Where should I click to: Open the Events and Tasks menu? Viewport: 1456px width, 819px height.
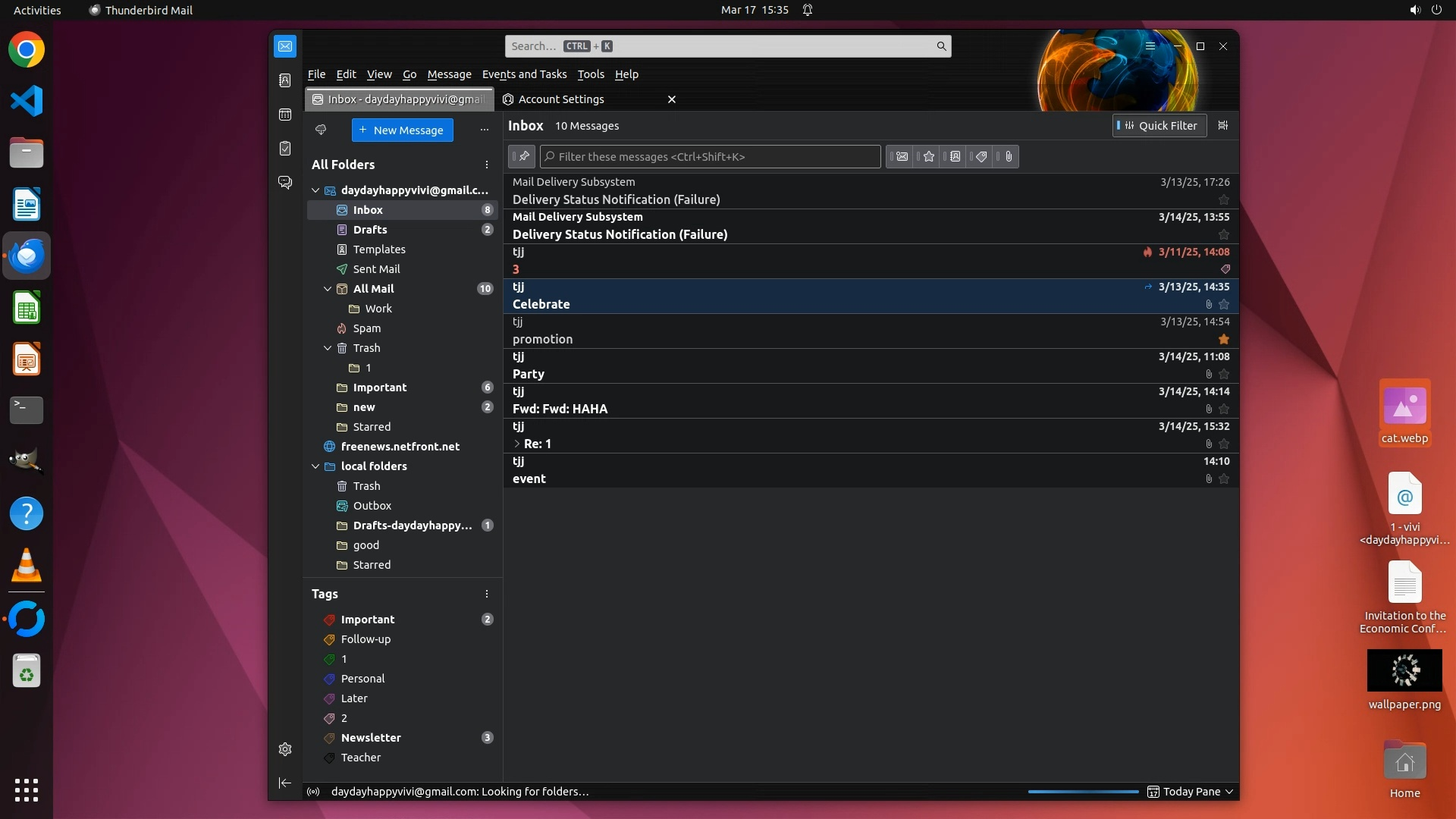point(524,74)
